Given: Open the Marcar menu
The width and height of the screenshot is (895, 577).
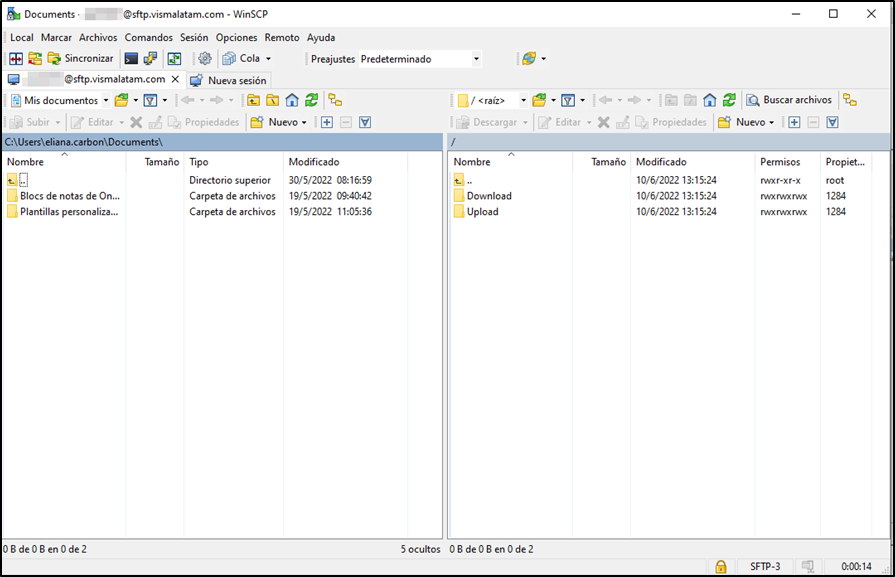Looking at the screenshot, I should (x=56, y=38).
